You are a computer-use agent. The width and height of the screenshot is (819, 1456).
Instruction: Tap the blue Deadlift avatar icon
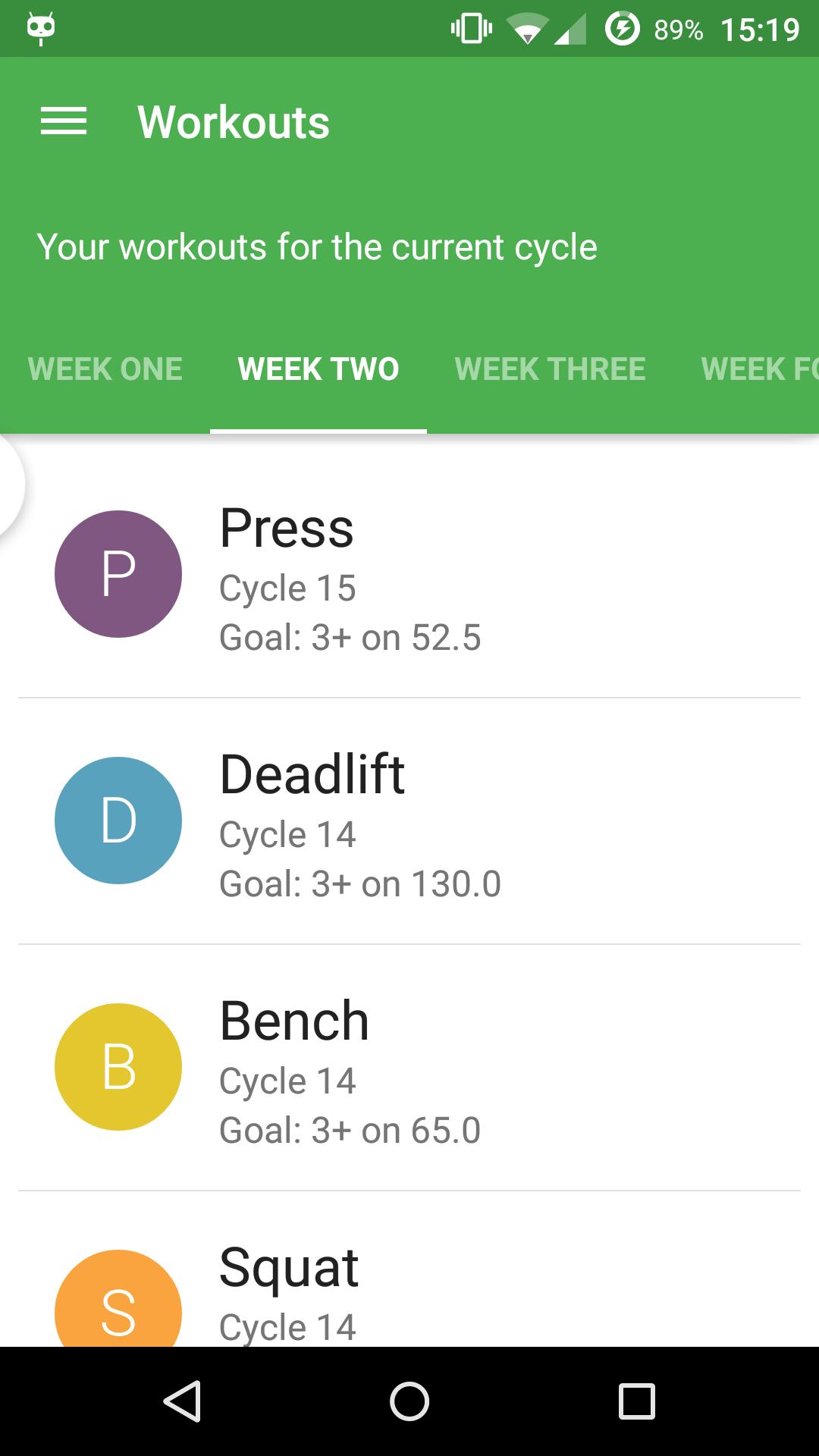tap(118, 821)
